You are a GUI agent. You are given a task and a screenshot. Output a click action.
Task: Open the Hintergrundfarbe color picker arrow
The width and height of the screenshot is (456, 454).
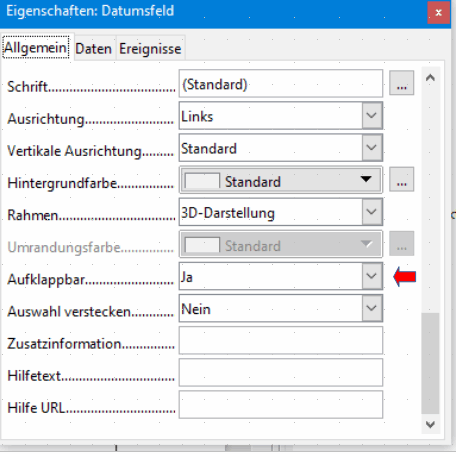pos(366,179)
